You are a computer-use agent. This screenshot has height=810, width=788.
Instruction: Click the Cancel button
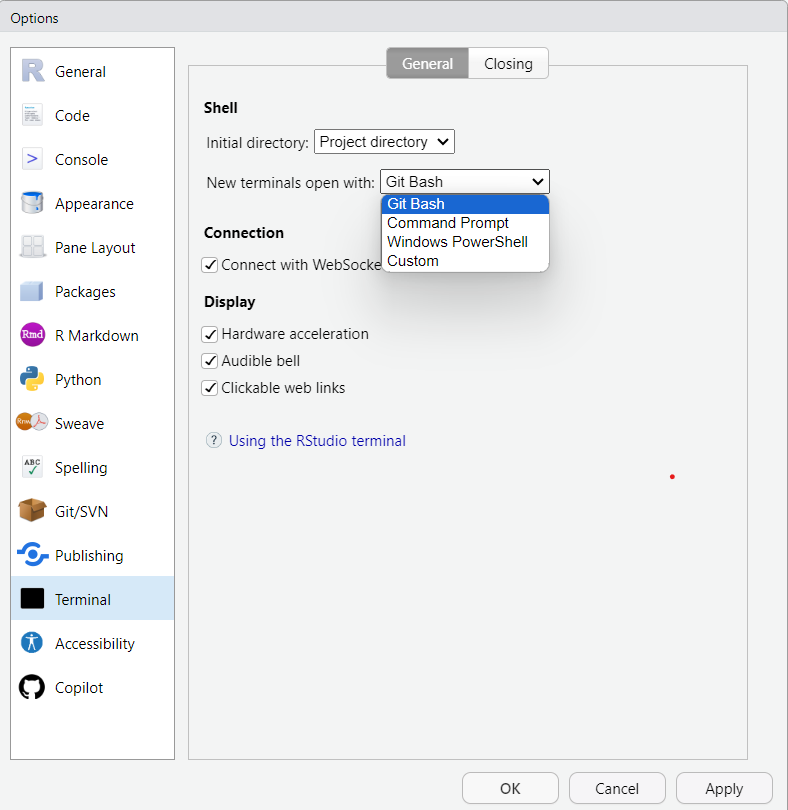(617, 788)
